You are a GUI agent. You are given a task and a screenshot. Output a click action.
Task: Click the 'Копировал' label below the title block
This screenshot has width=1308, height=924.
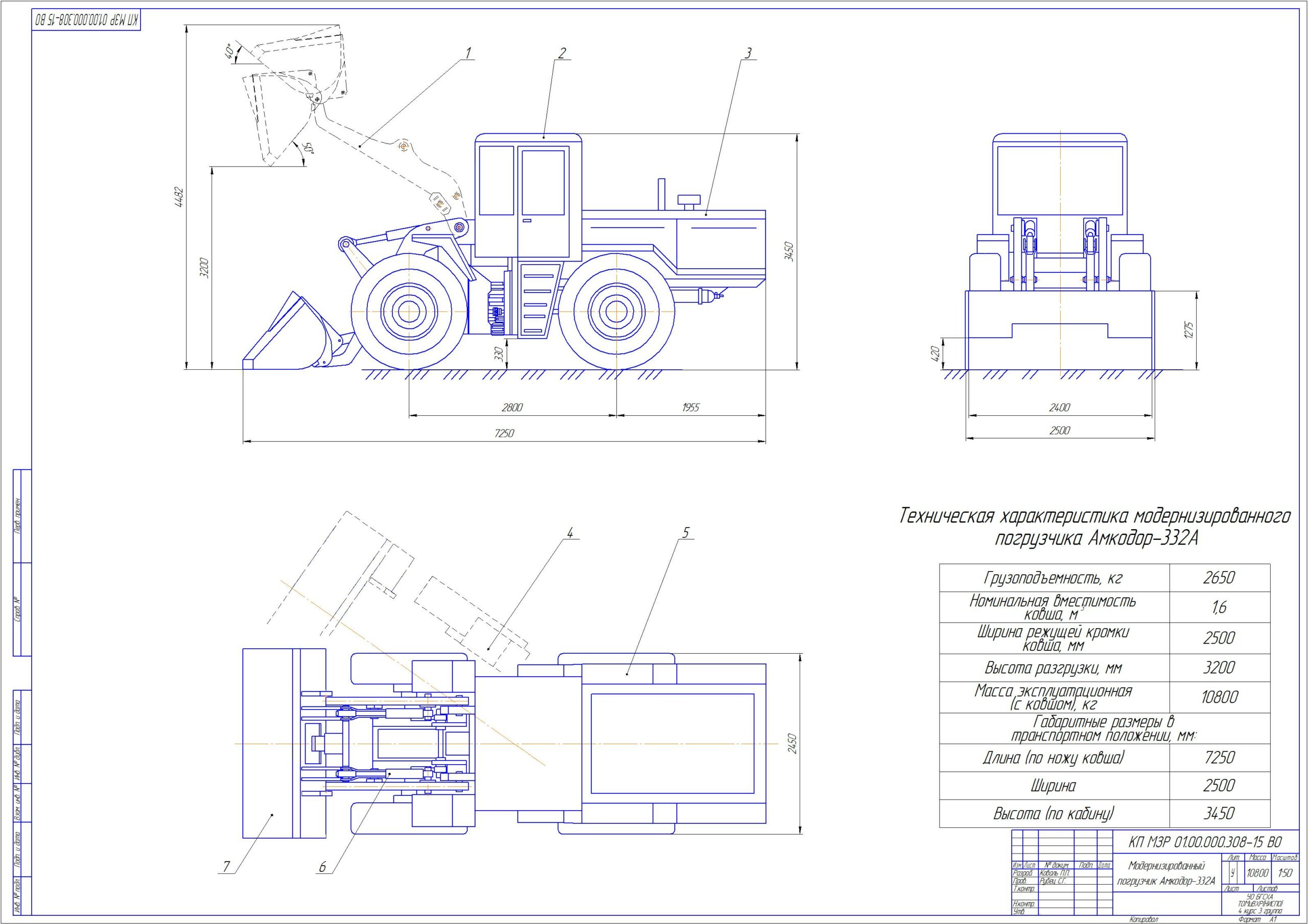pyautogui.click(x=1144, y=919)
